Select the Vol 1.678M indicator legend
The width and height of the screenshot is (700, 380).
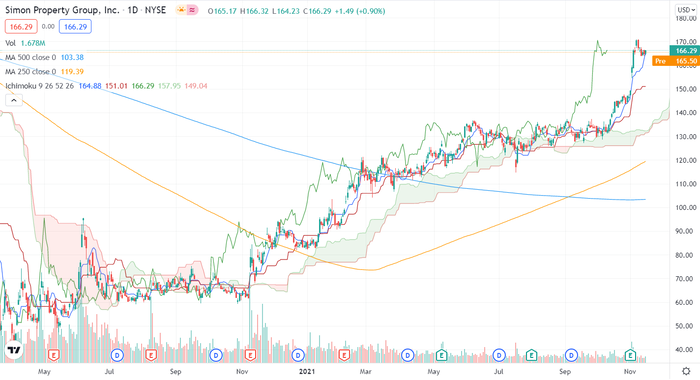click(x=25, y=43)
